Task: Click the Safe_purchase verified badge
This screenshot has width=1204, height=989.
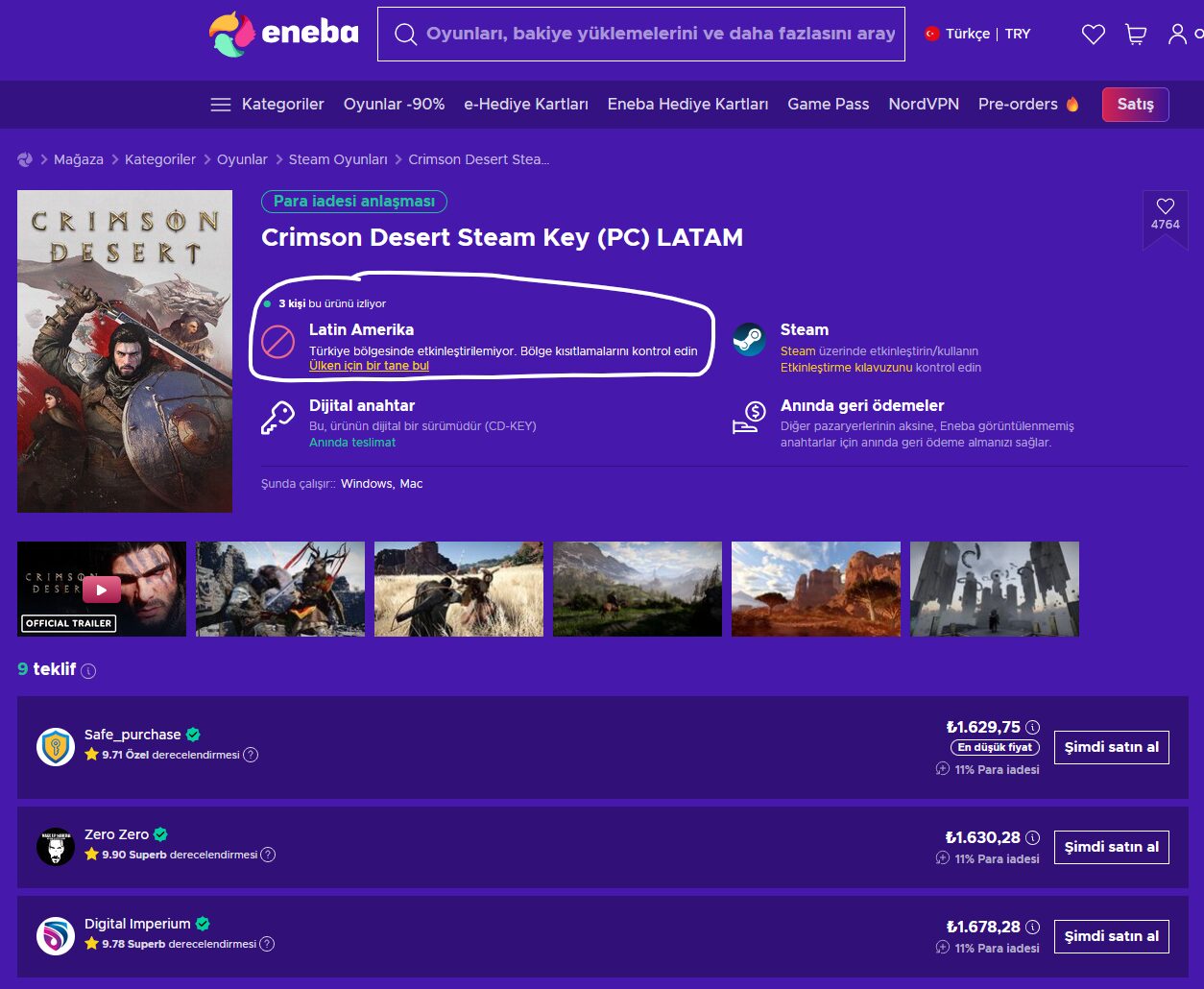Action: pos(193,735)
